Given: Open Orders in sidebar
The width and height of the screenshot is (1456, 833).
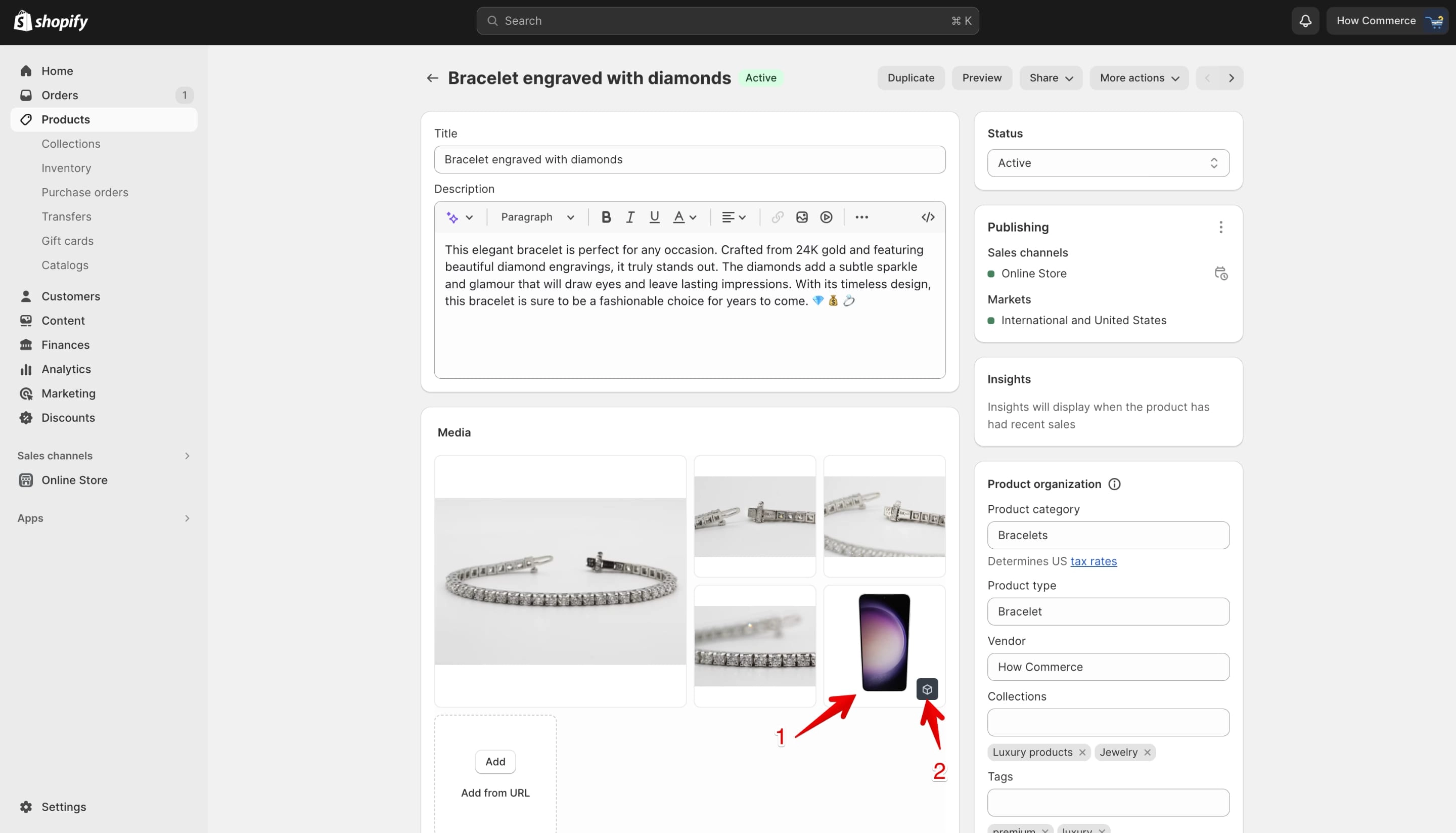Looking at the screenshot, I should tap(104, 95).
